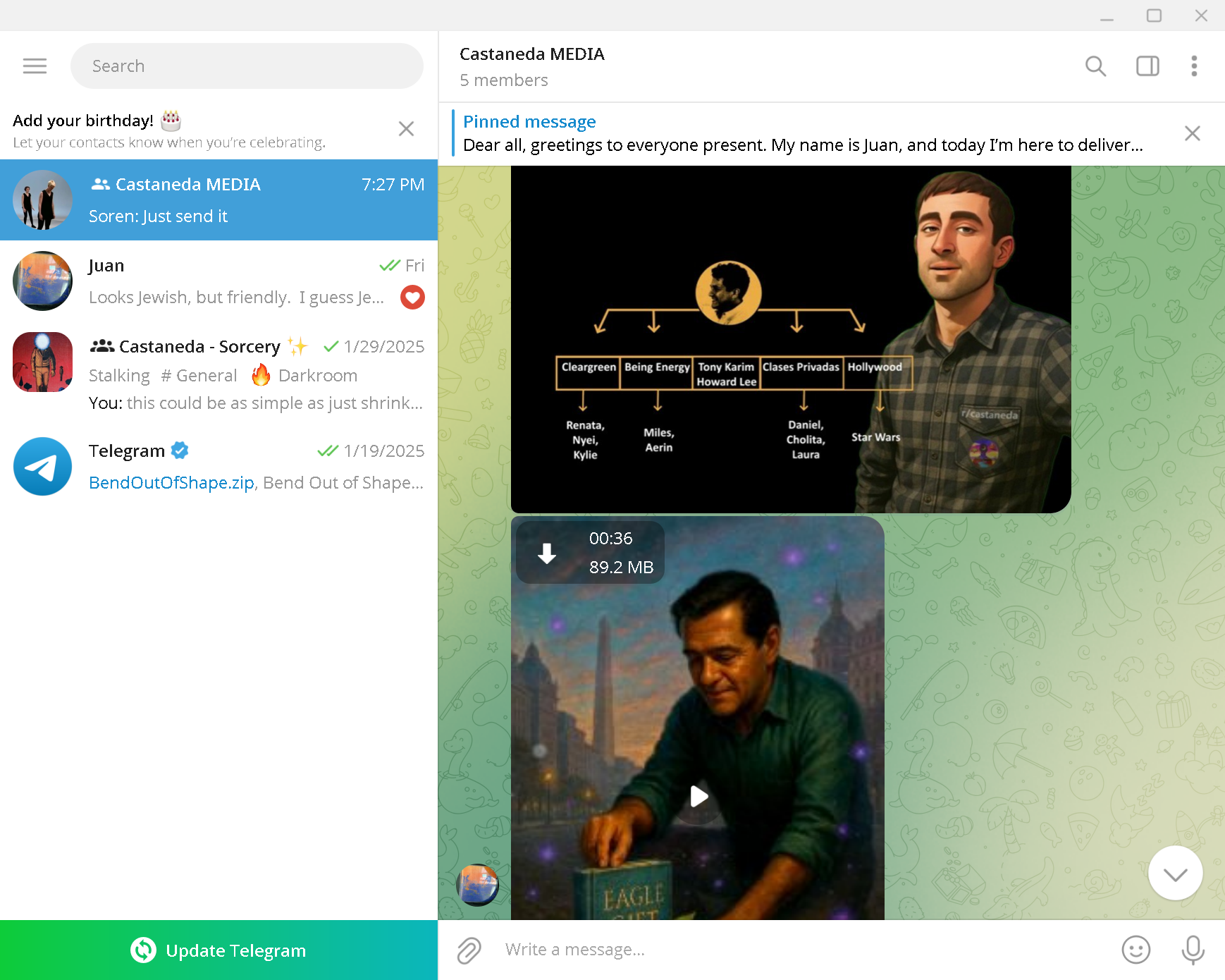
Task: Click the BendOutOfShape.zip link
Action: pyautogui.click(x=171, y=483)
